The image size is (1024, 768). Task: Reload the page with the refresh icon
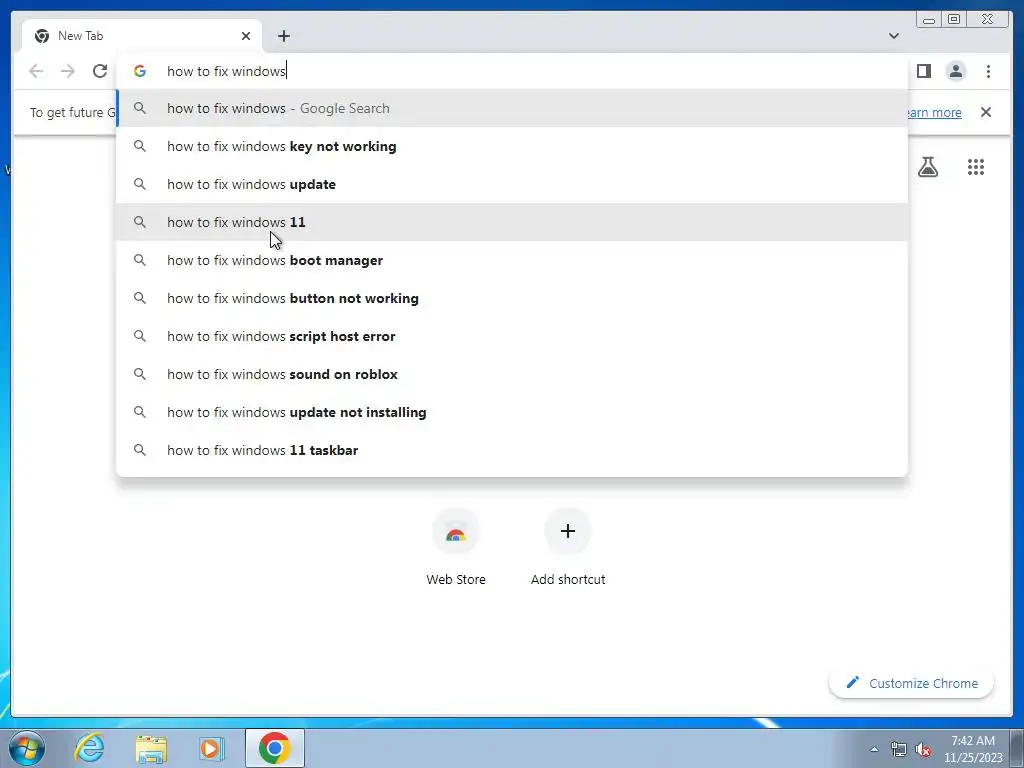(100, 71)
